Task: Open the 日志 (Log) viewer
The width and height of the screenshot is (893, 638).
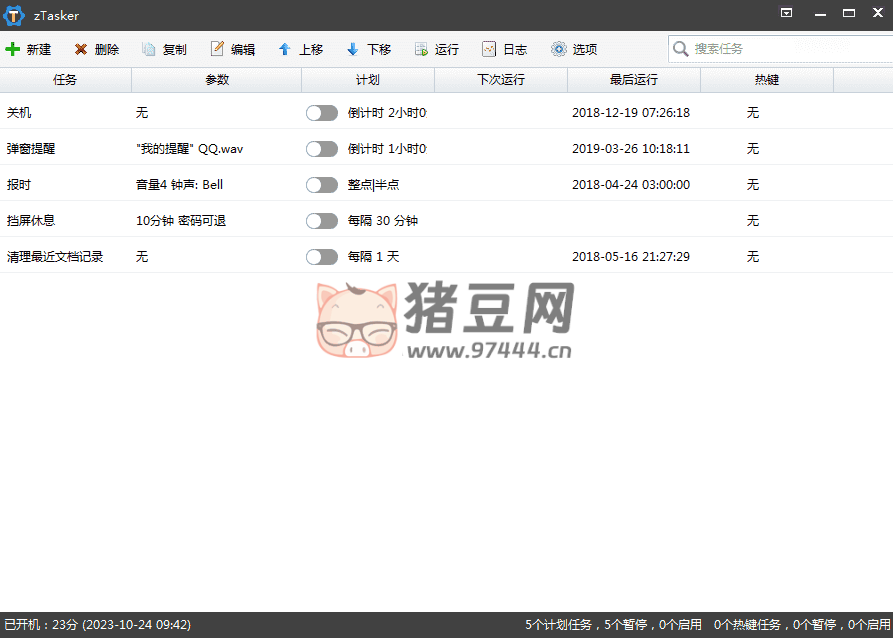Action: (x=489, y=49)
